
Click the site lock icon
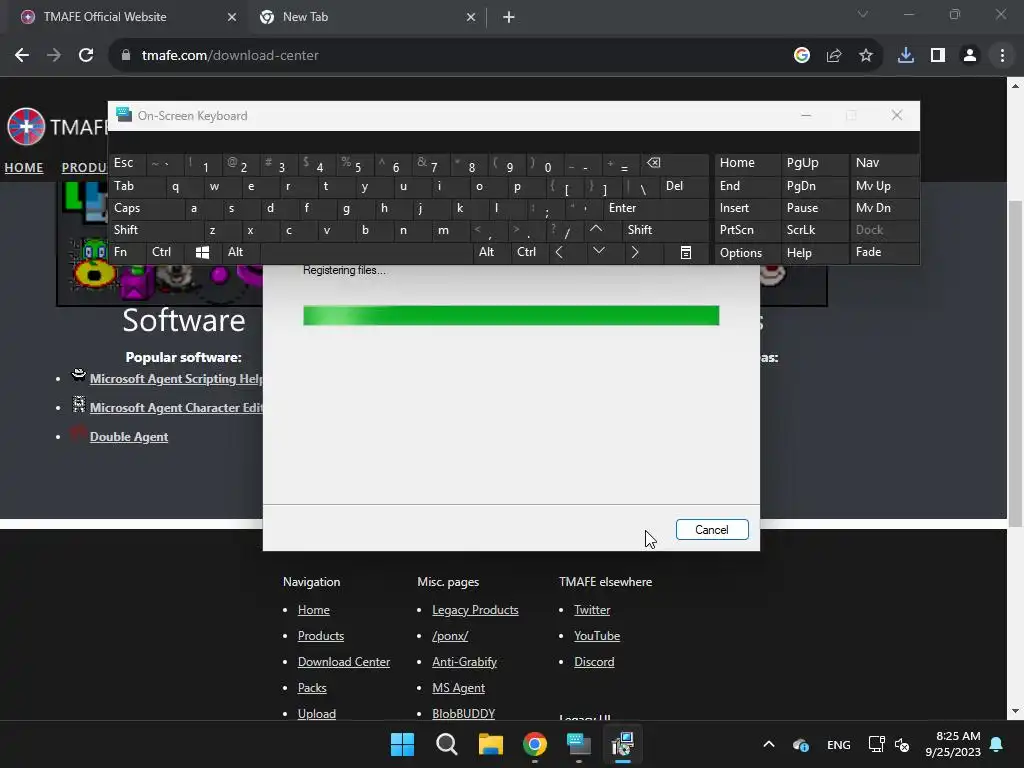tap(126, 56)
